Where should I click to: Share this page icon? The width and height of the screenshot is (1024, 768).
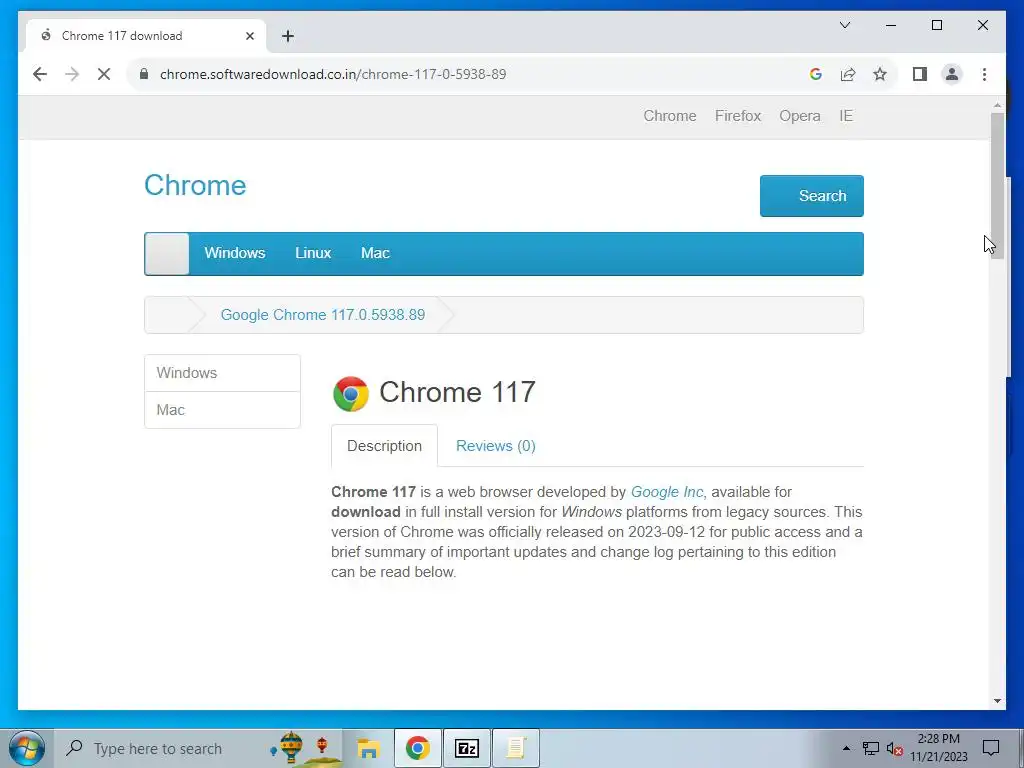pos(848,74)
